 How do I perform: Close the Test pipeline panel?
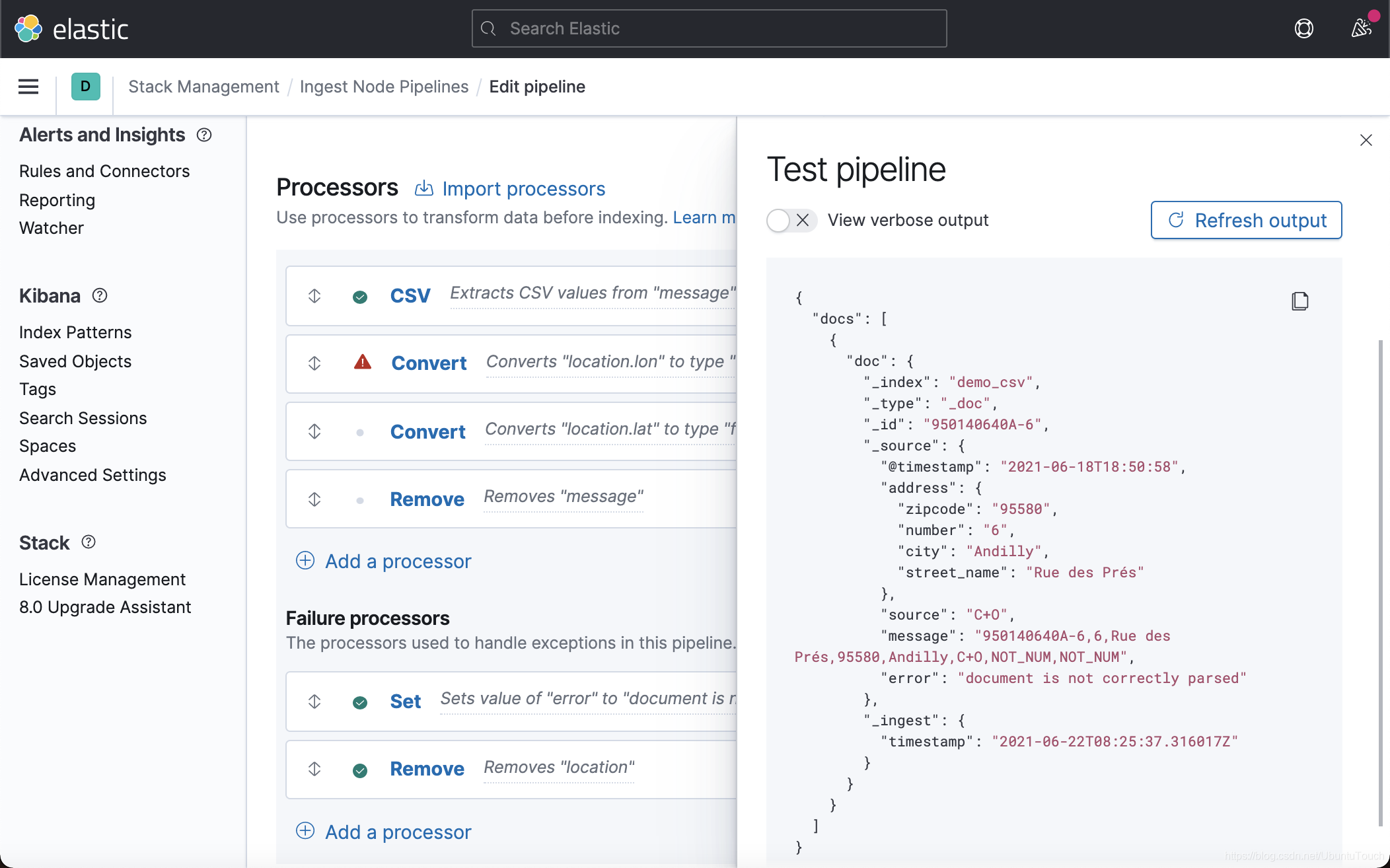coord(1365,140)
